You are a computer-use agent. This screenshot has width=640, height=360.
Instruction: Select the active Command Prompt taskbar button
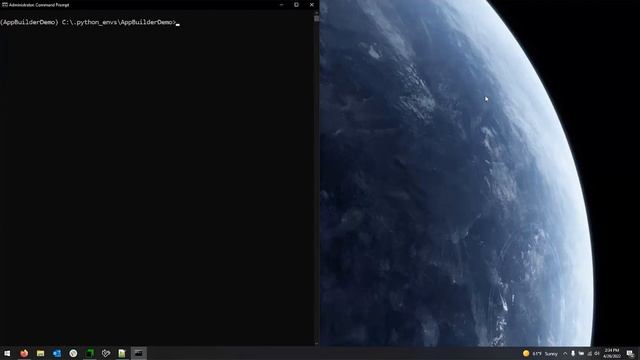pos(139,353)
